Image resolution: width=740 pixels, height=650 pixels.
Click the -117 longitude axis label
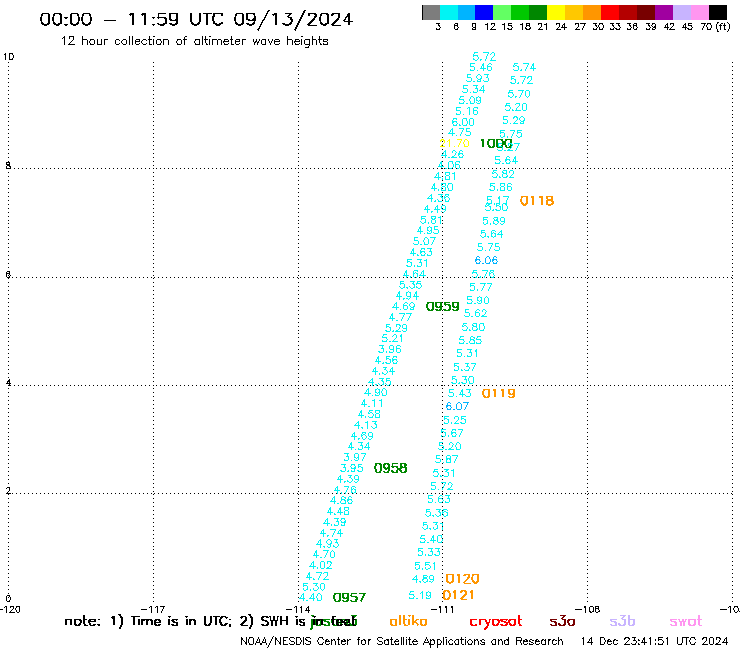[153, 609]
